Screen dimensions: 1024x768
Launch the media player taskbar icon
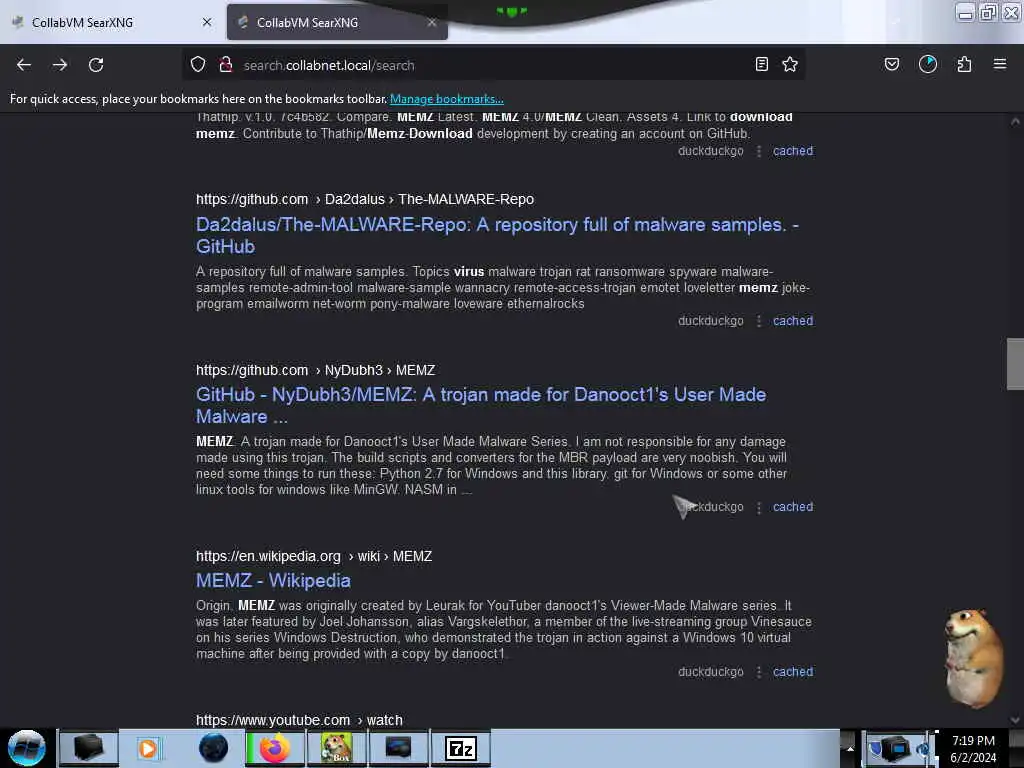tap(148, 748)
